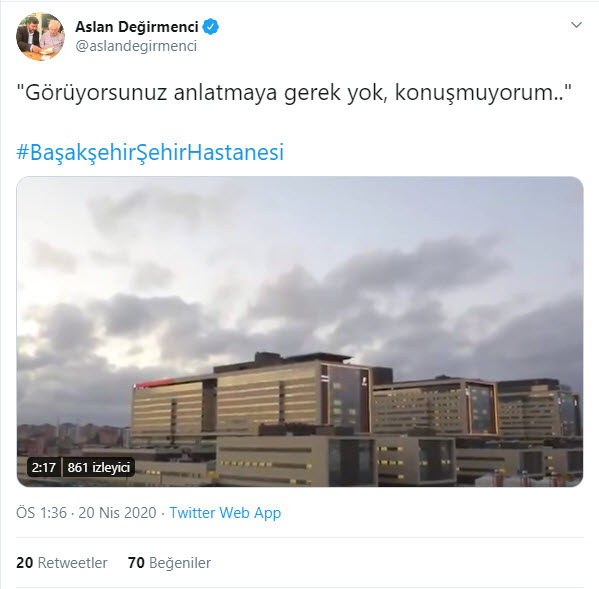Image resolution: width=599 pixels, height=589 pixels.
Task: Play the hospital video
Action: 300,331
